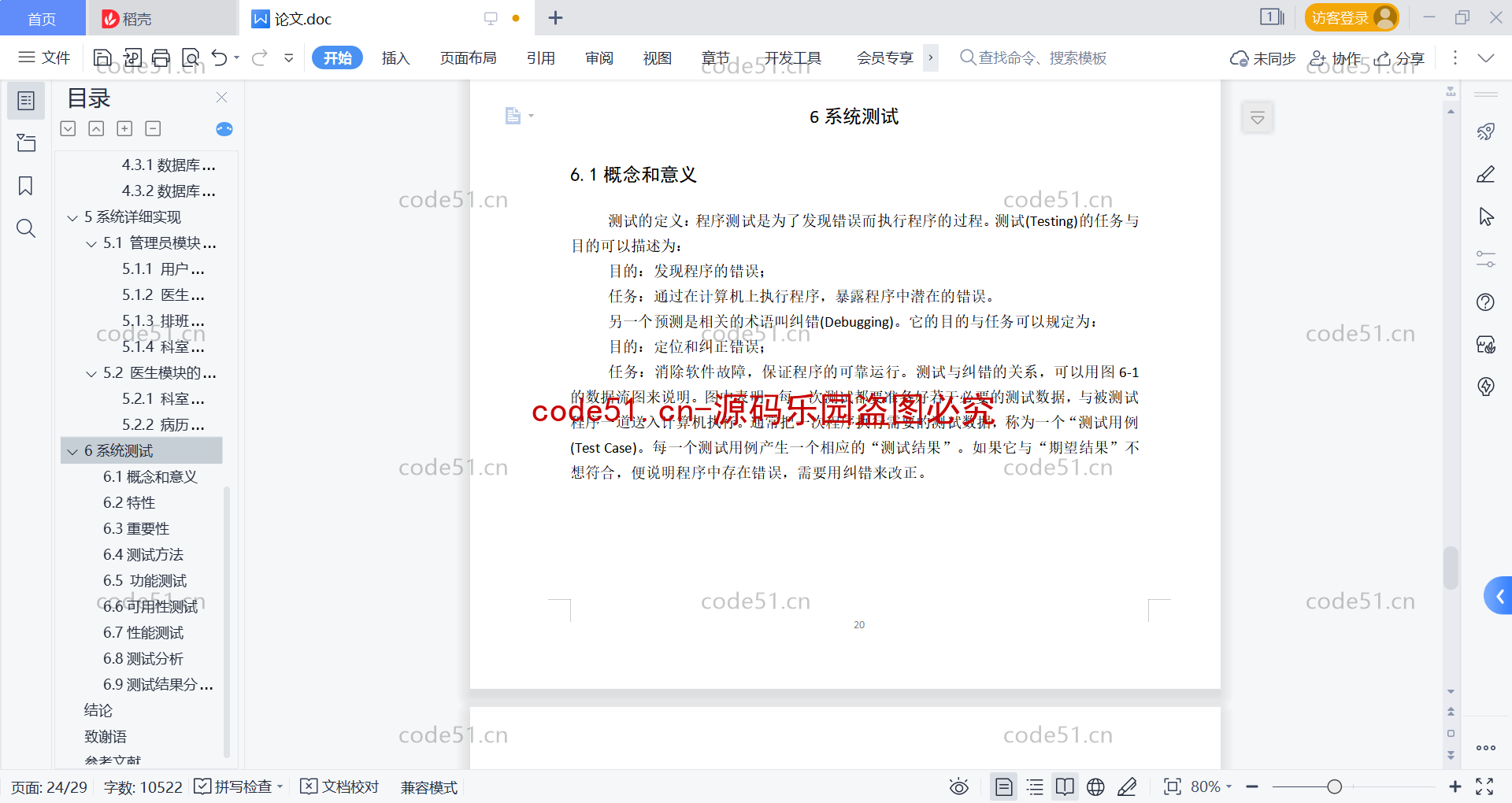Close the 目录 outline panel
Screen dimensions: 1512x803
pos(221,98)
